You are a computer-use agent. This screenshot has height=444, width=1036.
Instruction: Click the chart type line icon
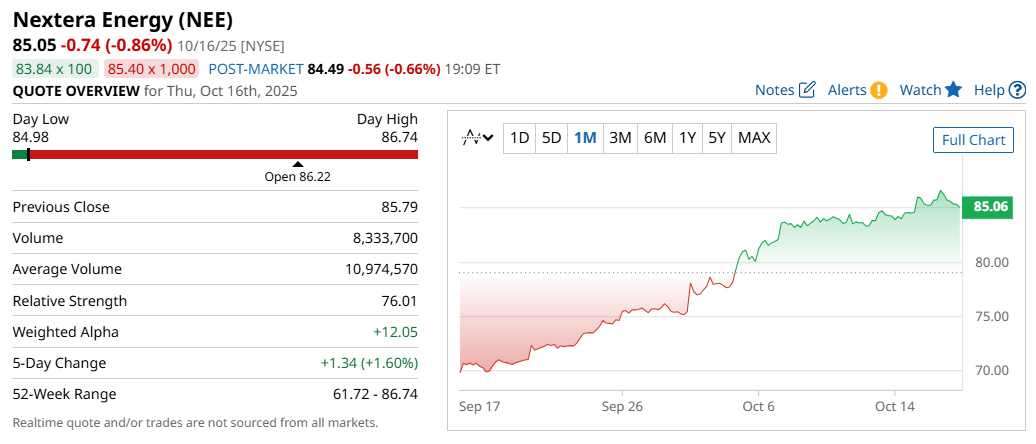[471, 138]
